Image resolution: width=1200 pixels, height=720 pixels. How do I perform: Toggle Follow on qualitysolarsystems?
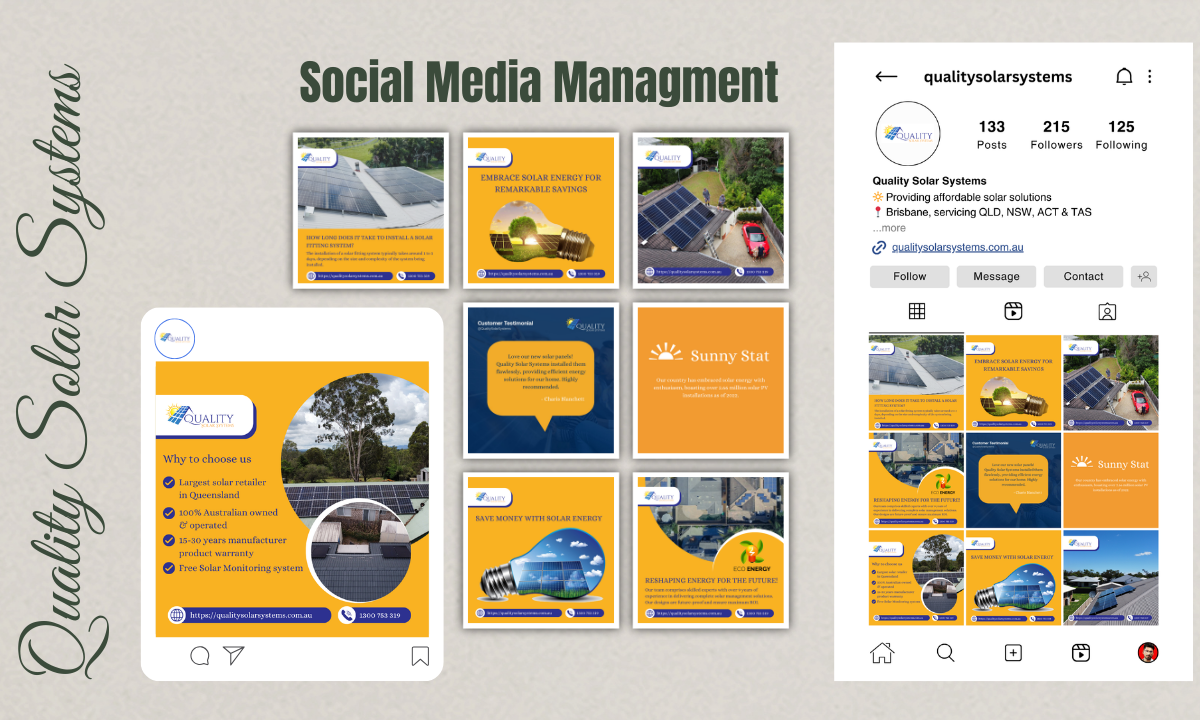[909, 276]
